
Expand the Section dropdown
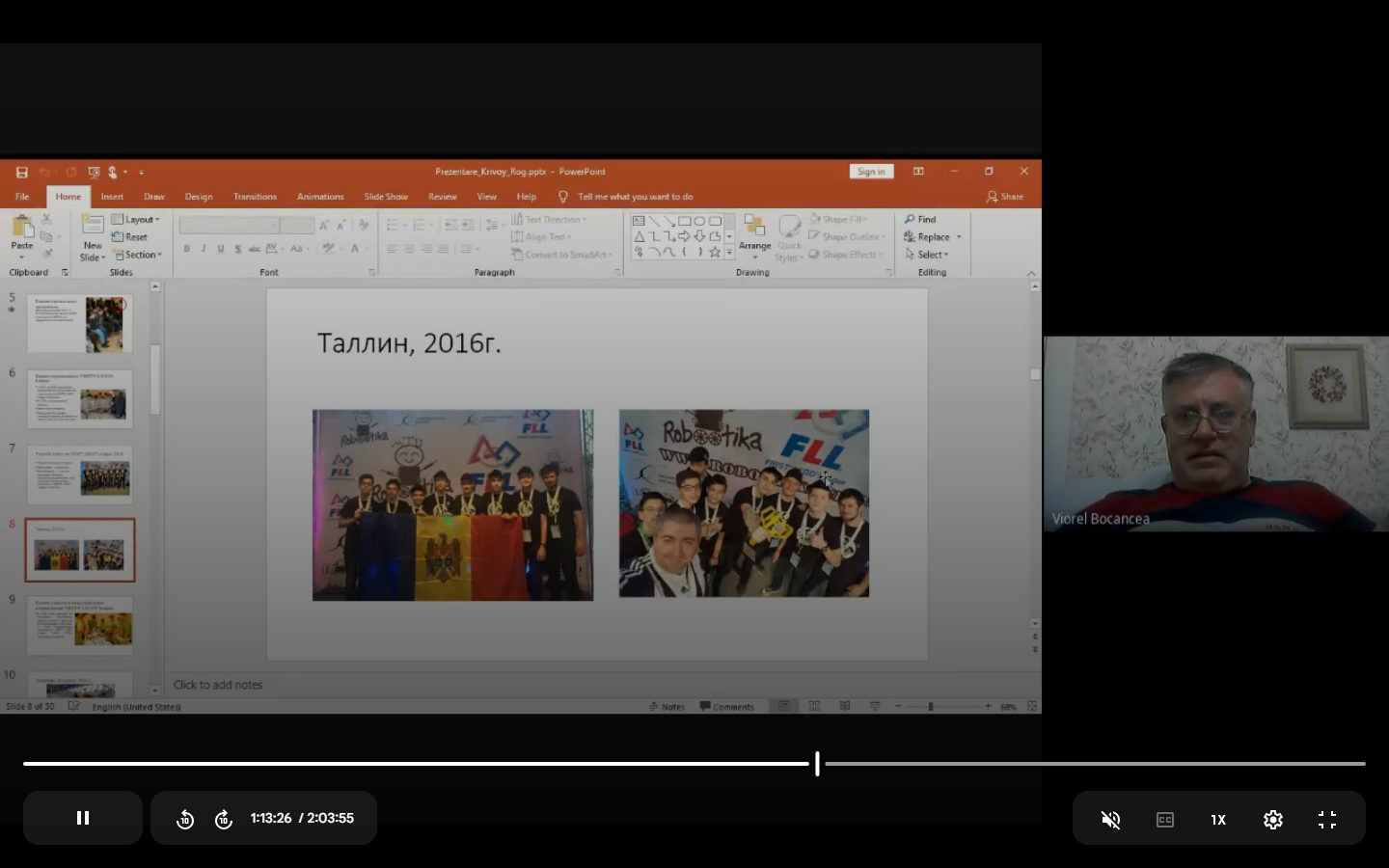coord(137,255)
